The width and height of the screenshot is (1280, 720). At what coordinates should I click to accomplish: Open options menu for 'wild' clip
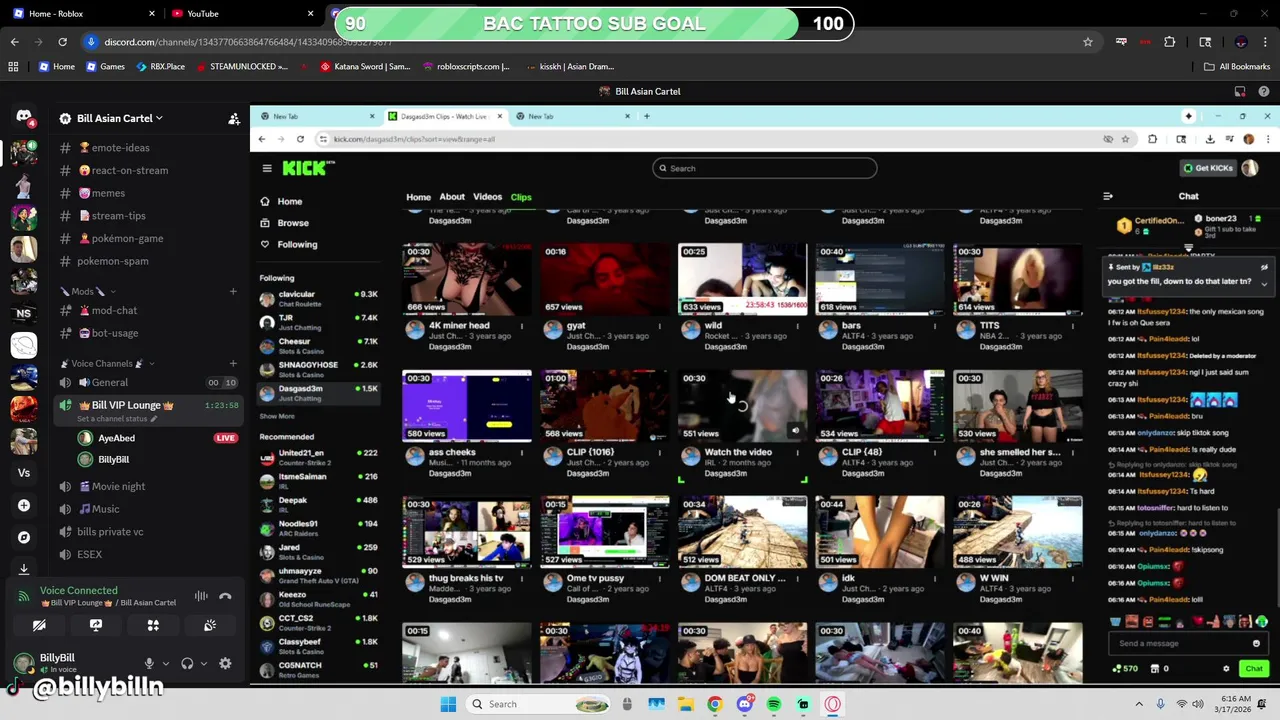tap(797, 326)
